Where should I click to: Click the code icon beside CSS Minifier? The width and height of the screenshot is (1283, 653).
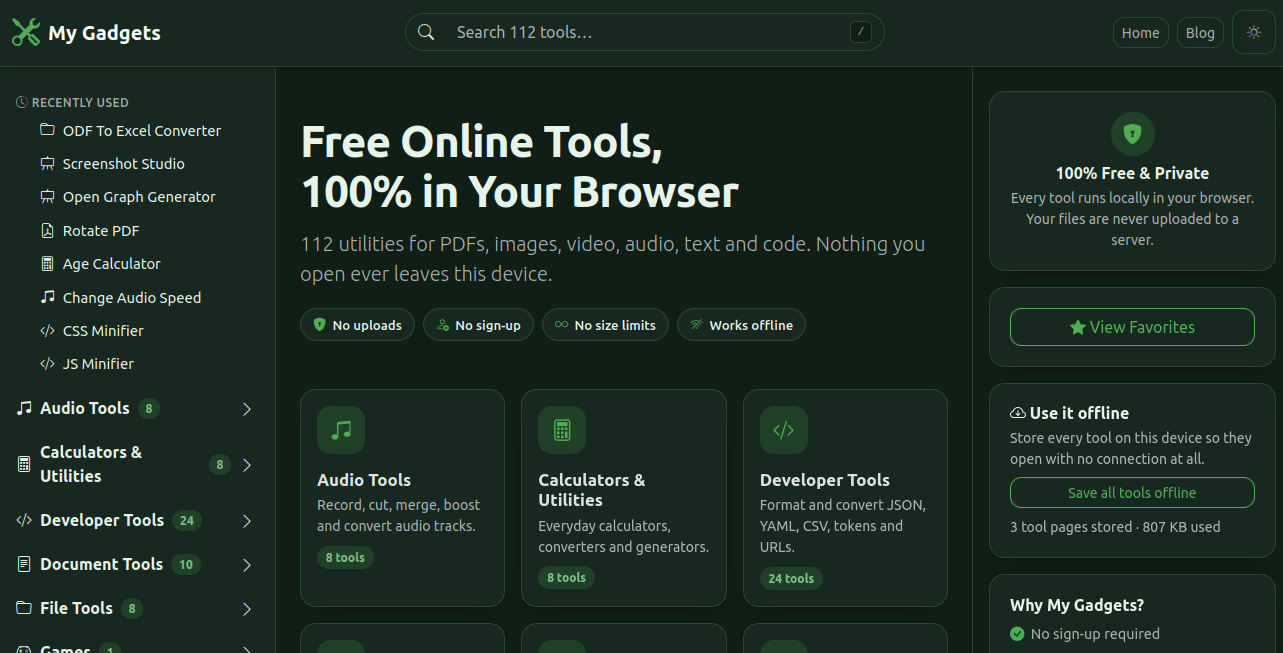tap(47, 330)
